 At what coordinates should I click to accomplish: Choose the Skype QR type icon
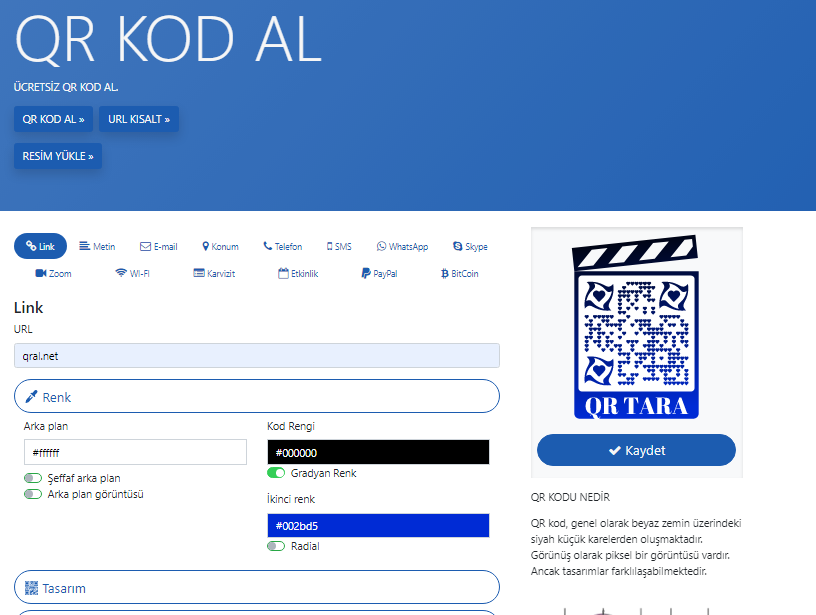coord(458,247)
